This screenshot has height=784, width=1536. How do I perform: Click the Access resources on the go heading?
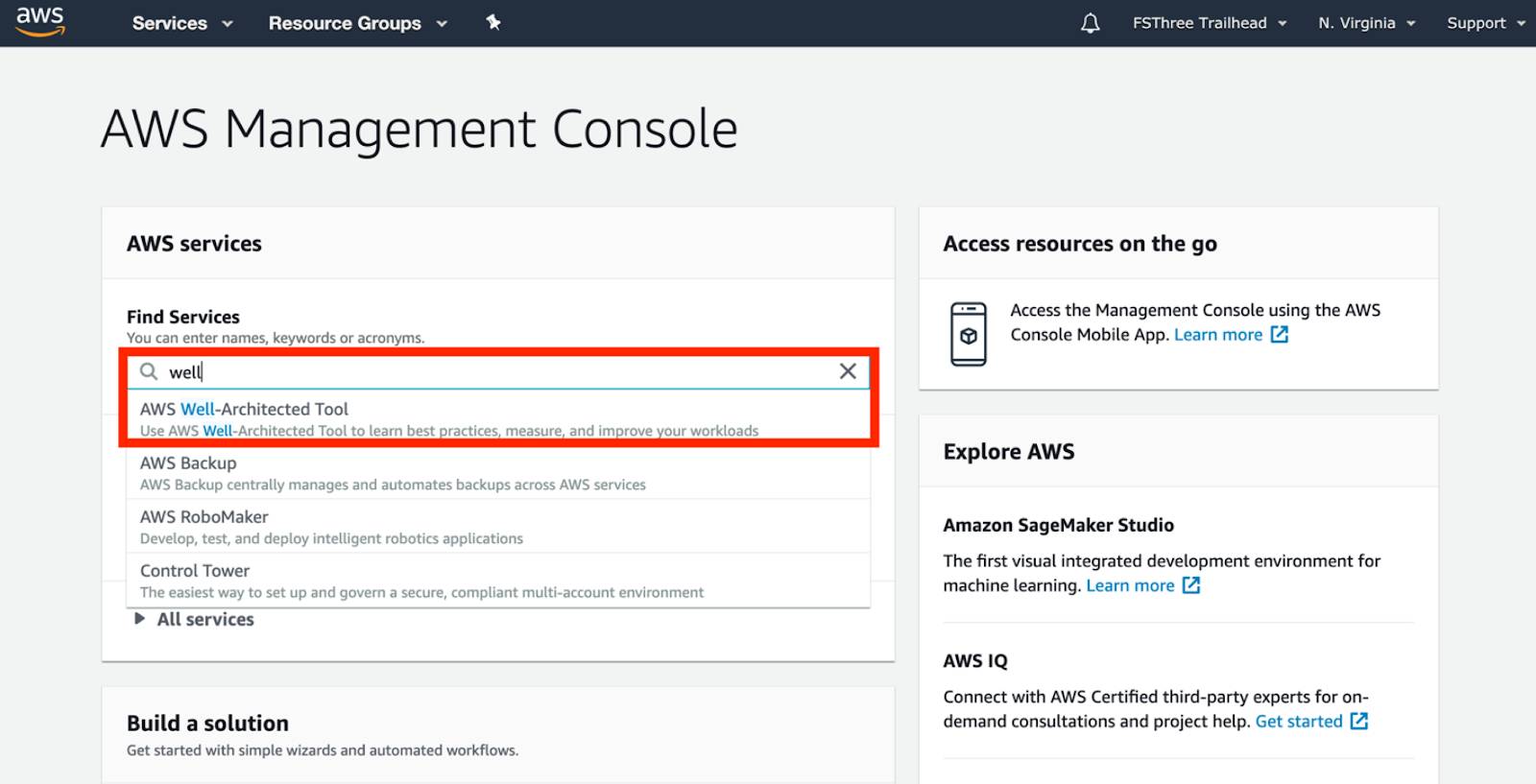tap(1080, 244)
